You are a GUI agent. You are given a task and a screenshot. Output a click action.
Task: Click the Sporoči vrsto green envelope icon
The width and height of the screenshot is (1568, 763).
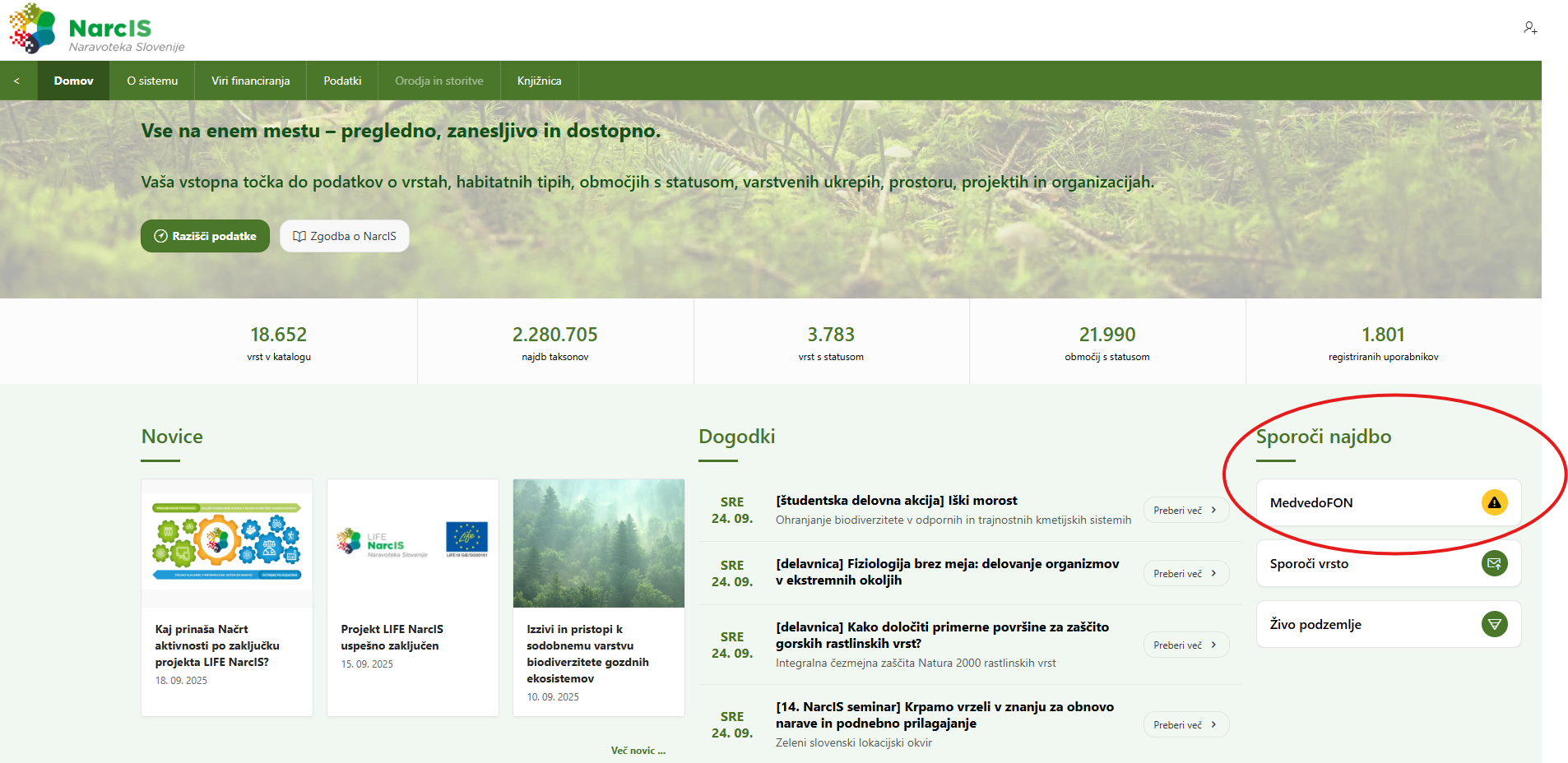(1494, 563)
